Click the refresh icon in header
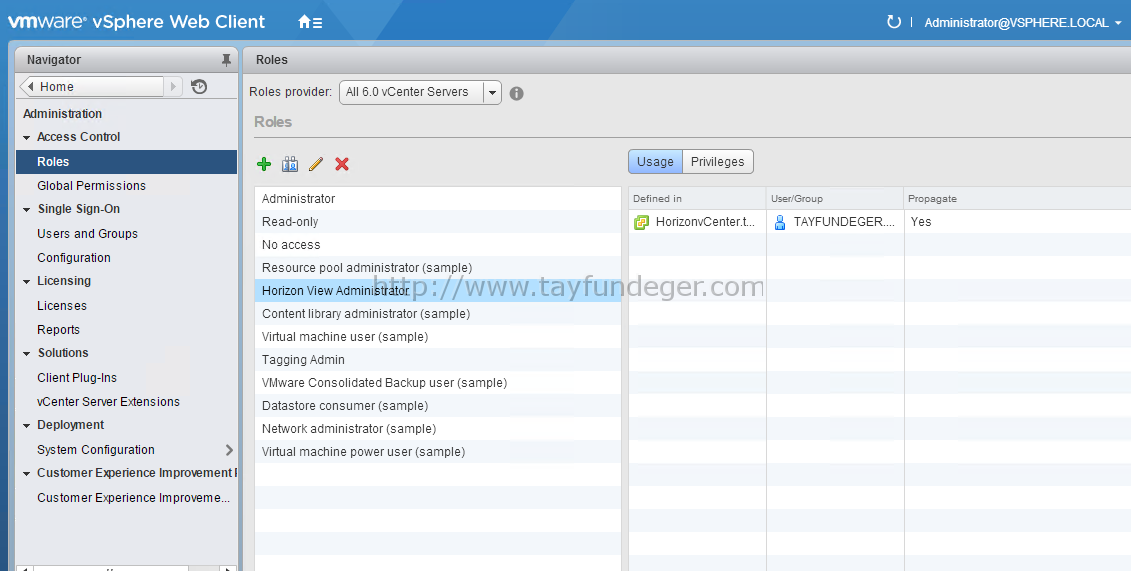1131x571 pixels. [x=894, y=22]
